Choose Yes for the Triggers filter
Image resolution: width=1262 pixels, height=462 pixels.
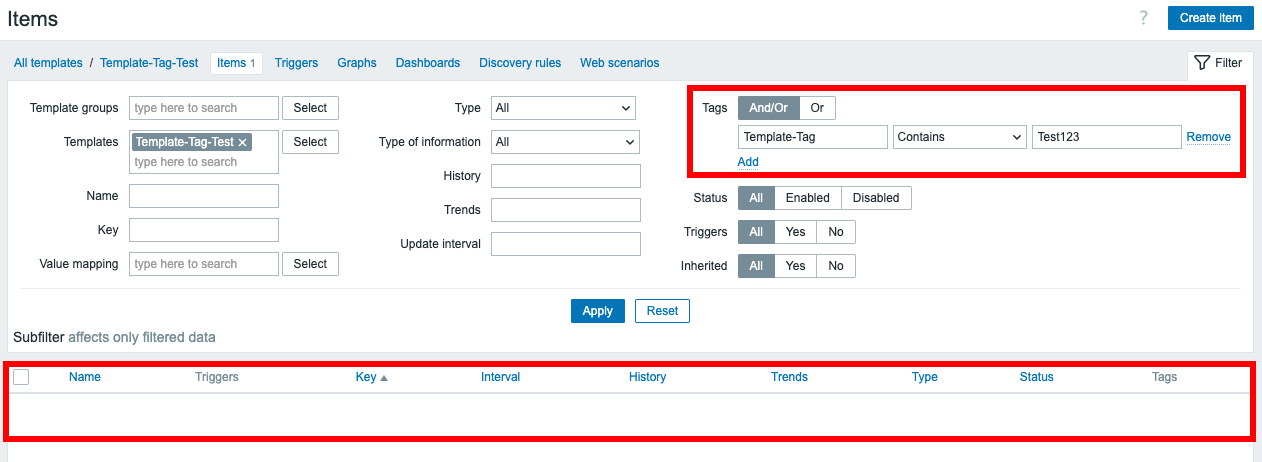point(795,232)
